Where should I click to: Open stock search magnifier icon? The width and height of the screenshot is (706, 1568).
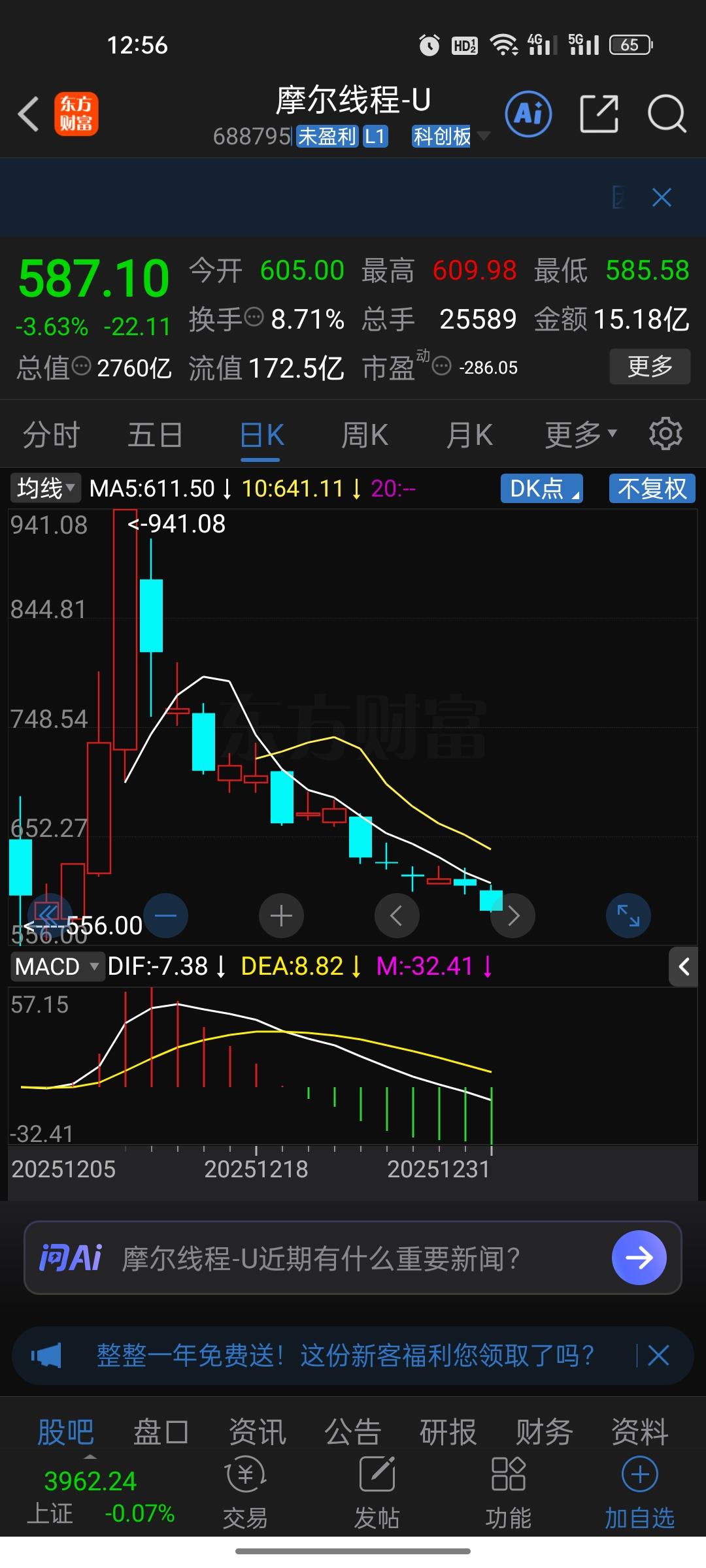click(x=666, y=114)
